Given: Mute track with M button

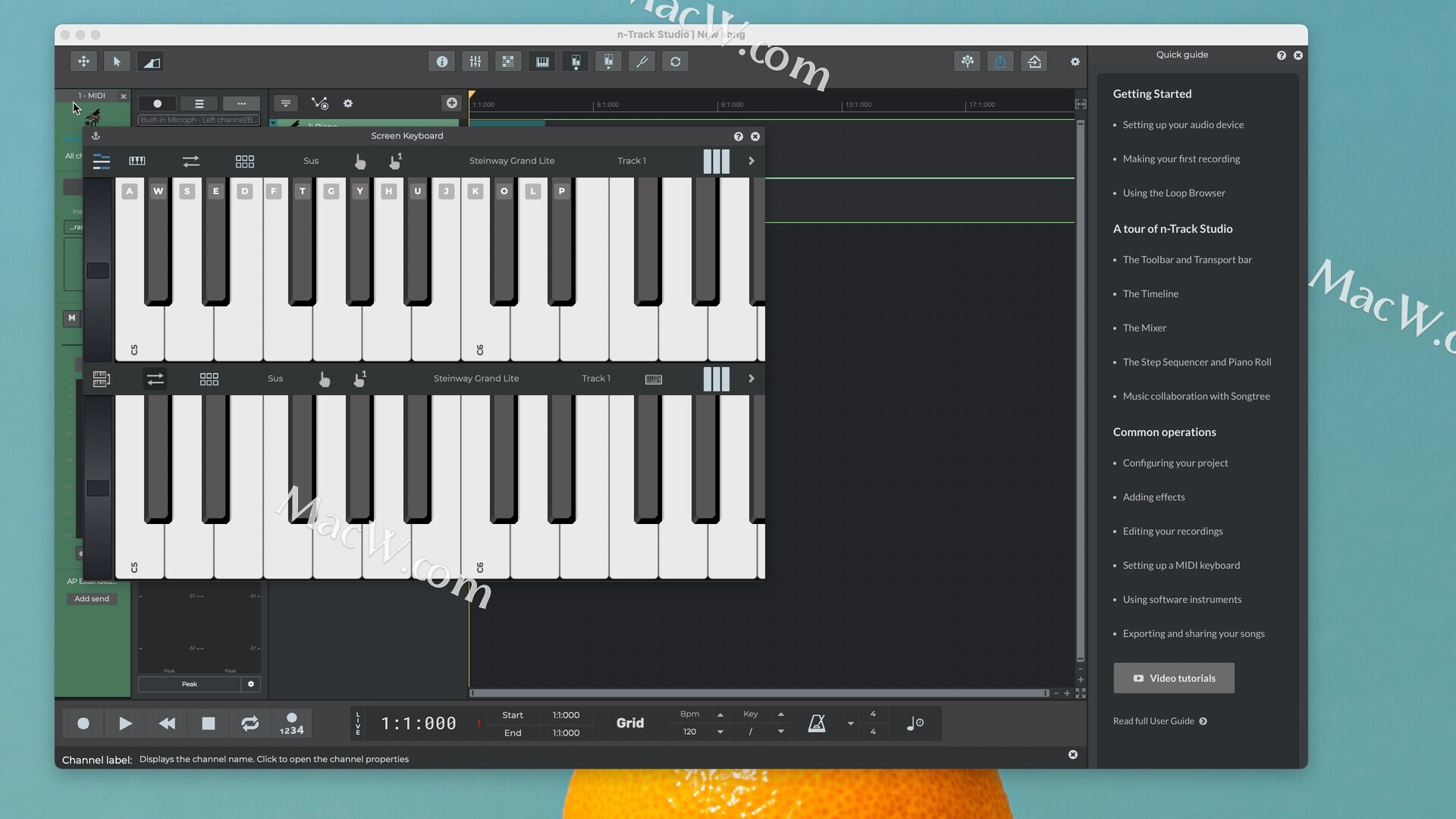Looking at the screenshot, I should [72, 318].
